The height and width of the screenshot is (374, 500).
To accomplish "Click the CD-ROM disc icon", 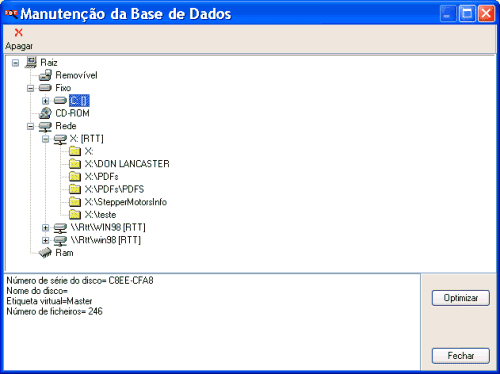I will pos(45,113).
